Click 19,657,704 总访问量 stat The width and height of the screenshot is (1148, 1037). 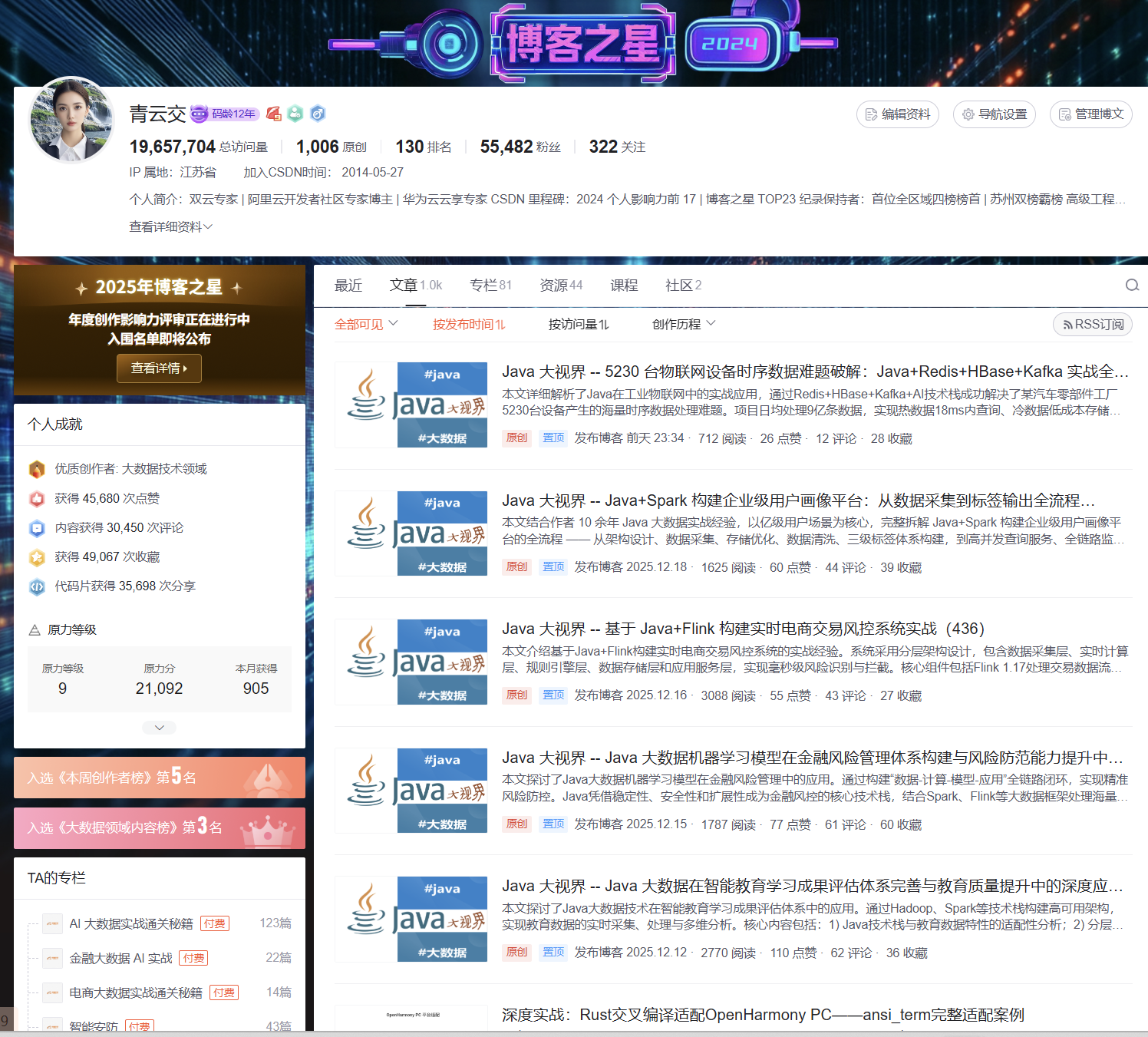click(199, 147)
